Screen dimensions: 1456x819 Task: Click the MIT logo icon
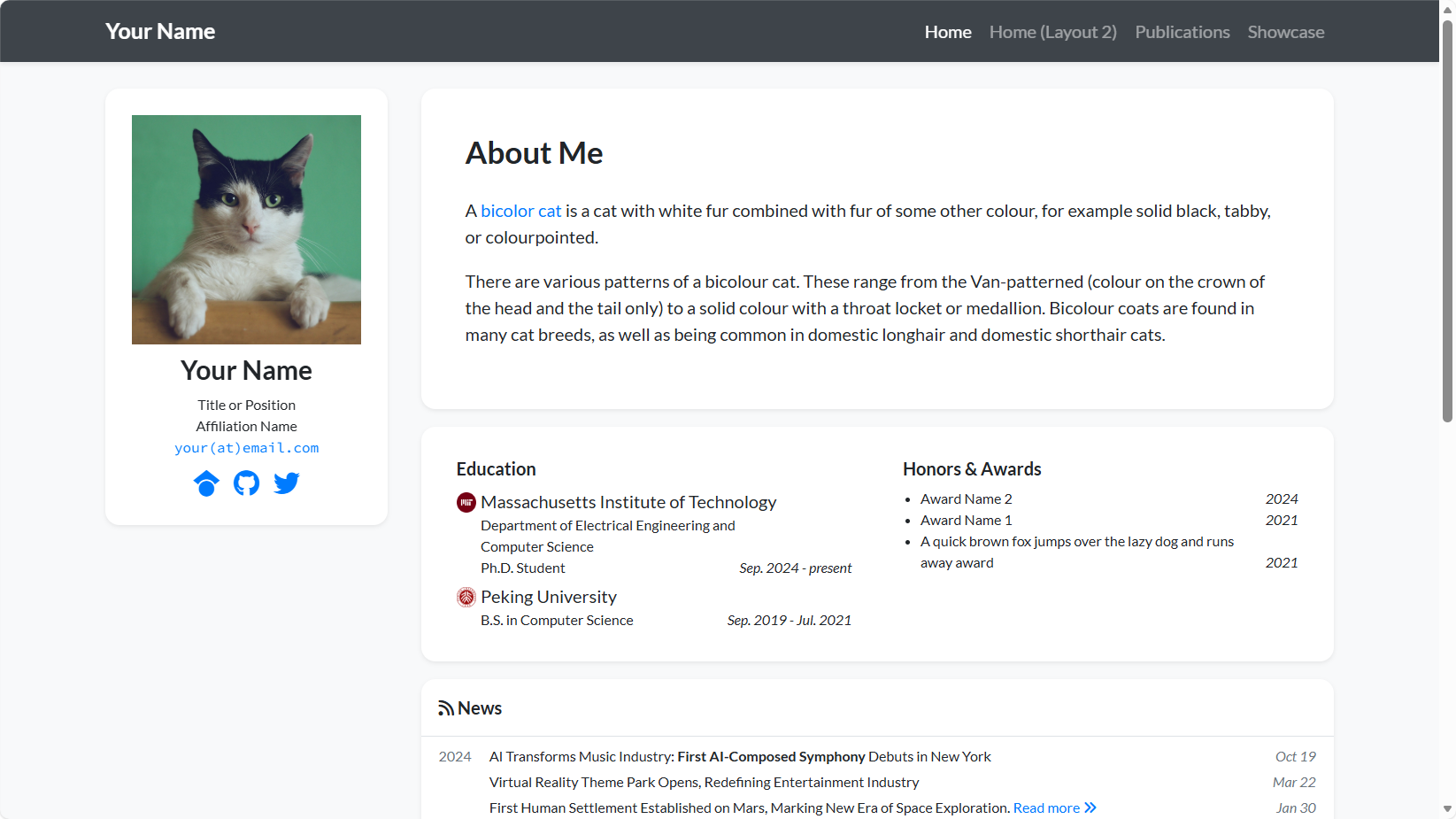[466, 503]
